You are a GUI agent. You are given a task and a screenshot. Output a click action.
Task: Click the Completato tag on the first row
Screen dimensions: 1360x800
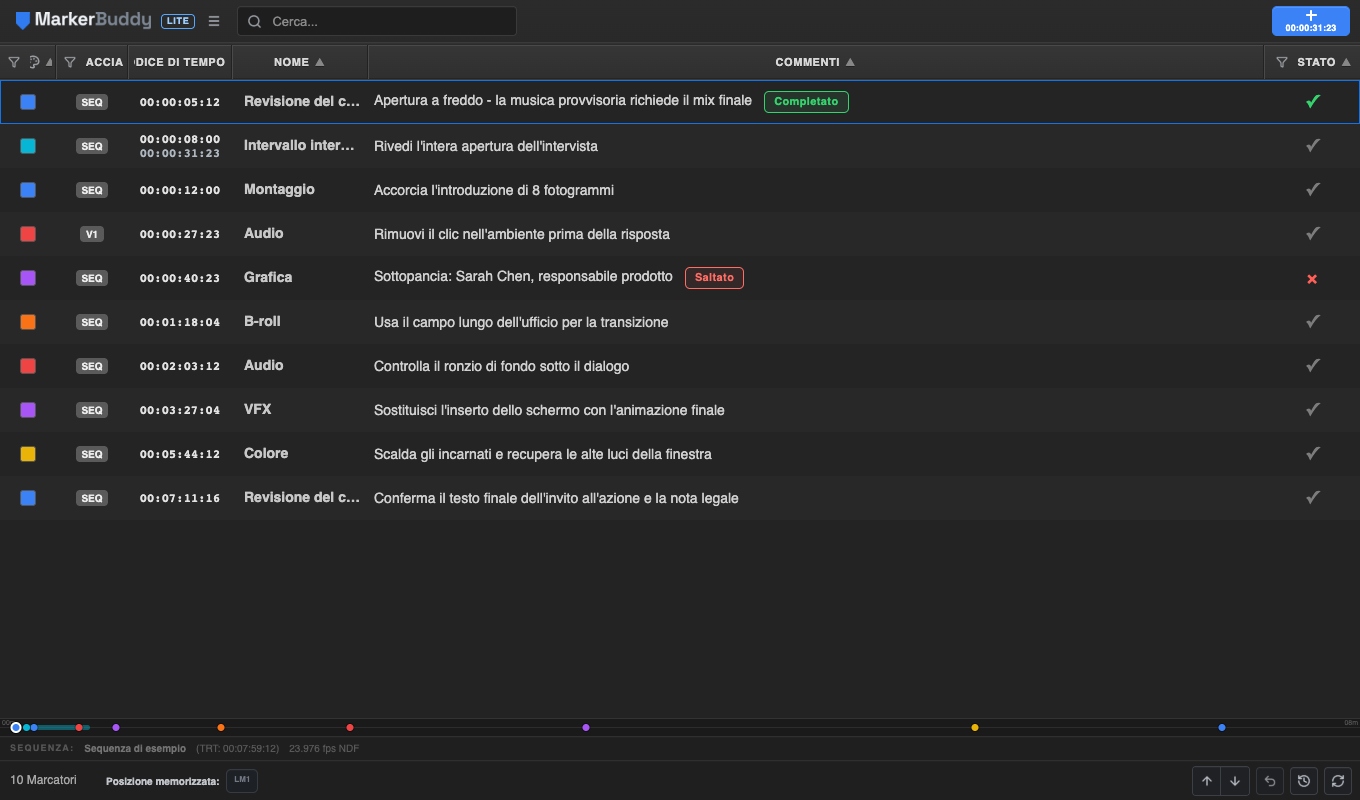(x=806, y=102)
